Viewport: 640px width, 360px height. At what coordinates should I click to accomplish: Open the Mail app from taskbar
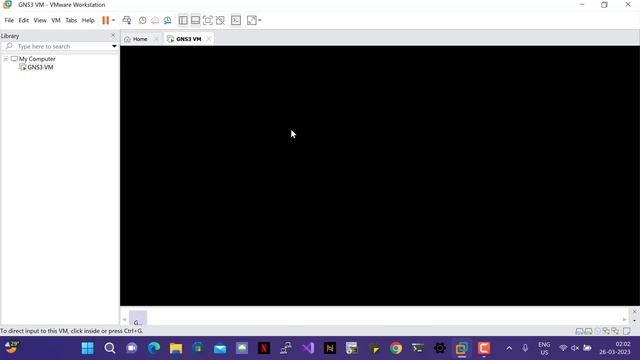(220, 348)
